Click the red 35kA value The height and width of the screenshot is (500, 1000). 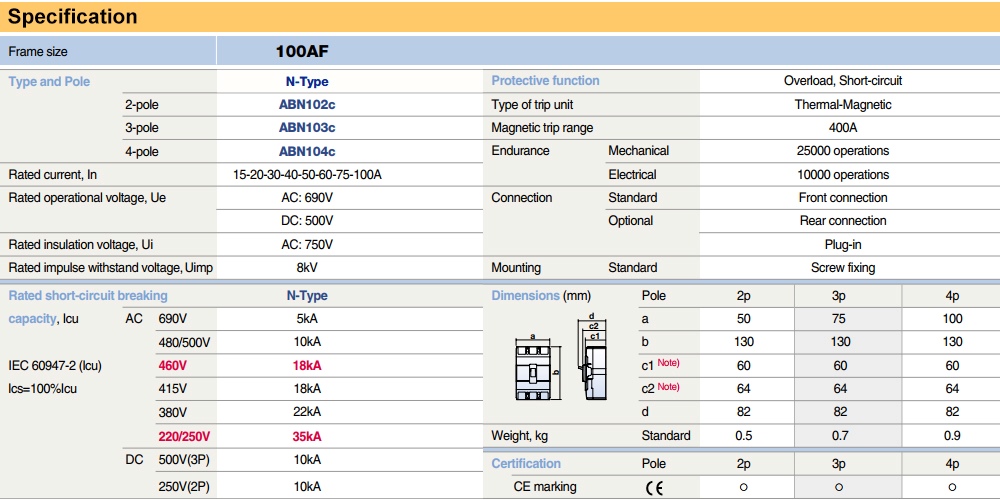(307, 437)
